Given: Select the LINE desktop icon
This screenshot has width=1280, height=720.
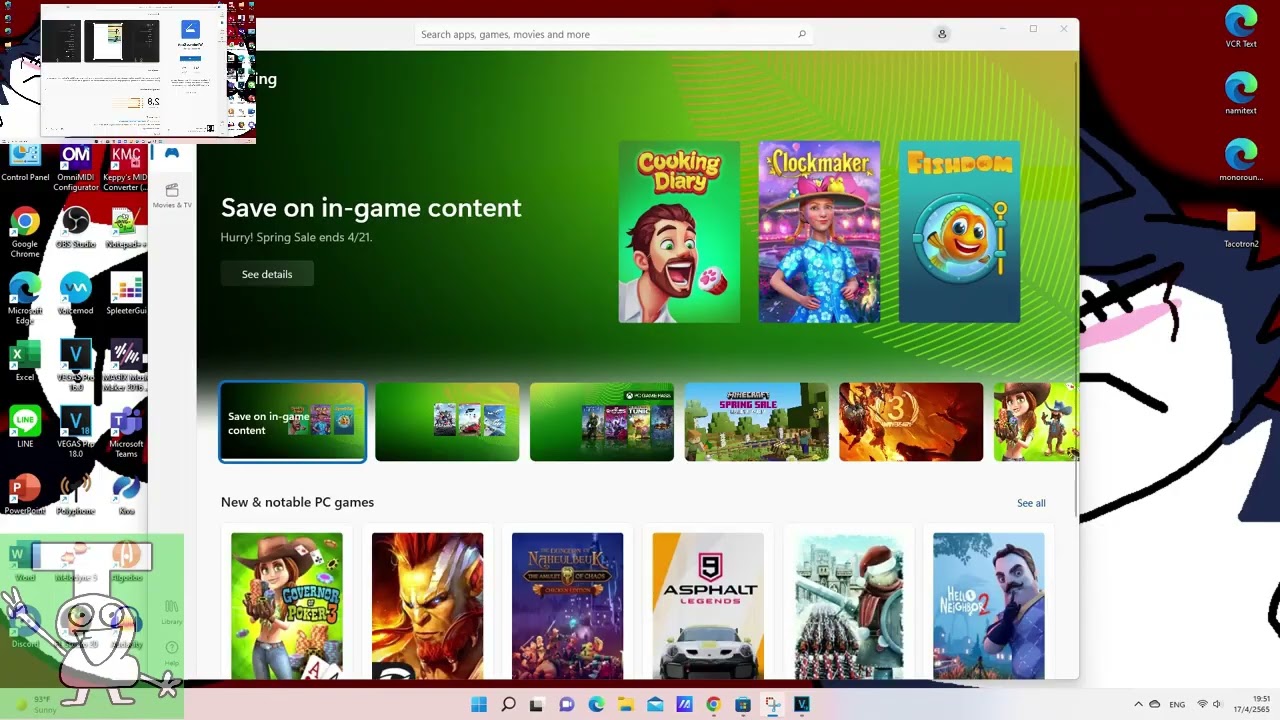Looking at the screenshot, I should click(25, 428).
